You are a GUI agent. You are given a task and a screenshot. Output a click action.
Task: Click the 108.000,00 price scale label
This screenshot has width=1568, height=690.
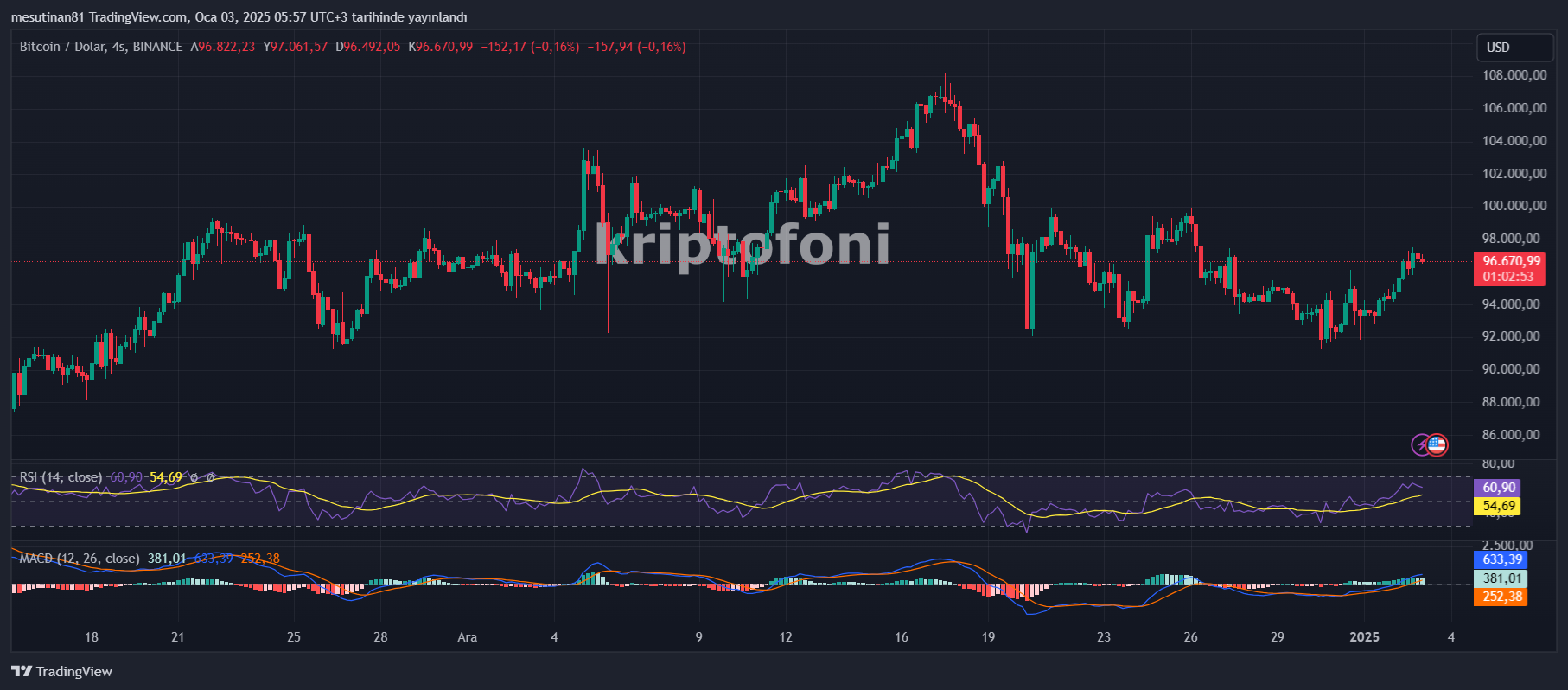point(1514,75)
